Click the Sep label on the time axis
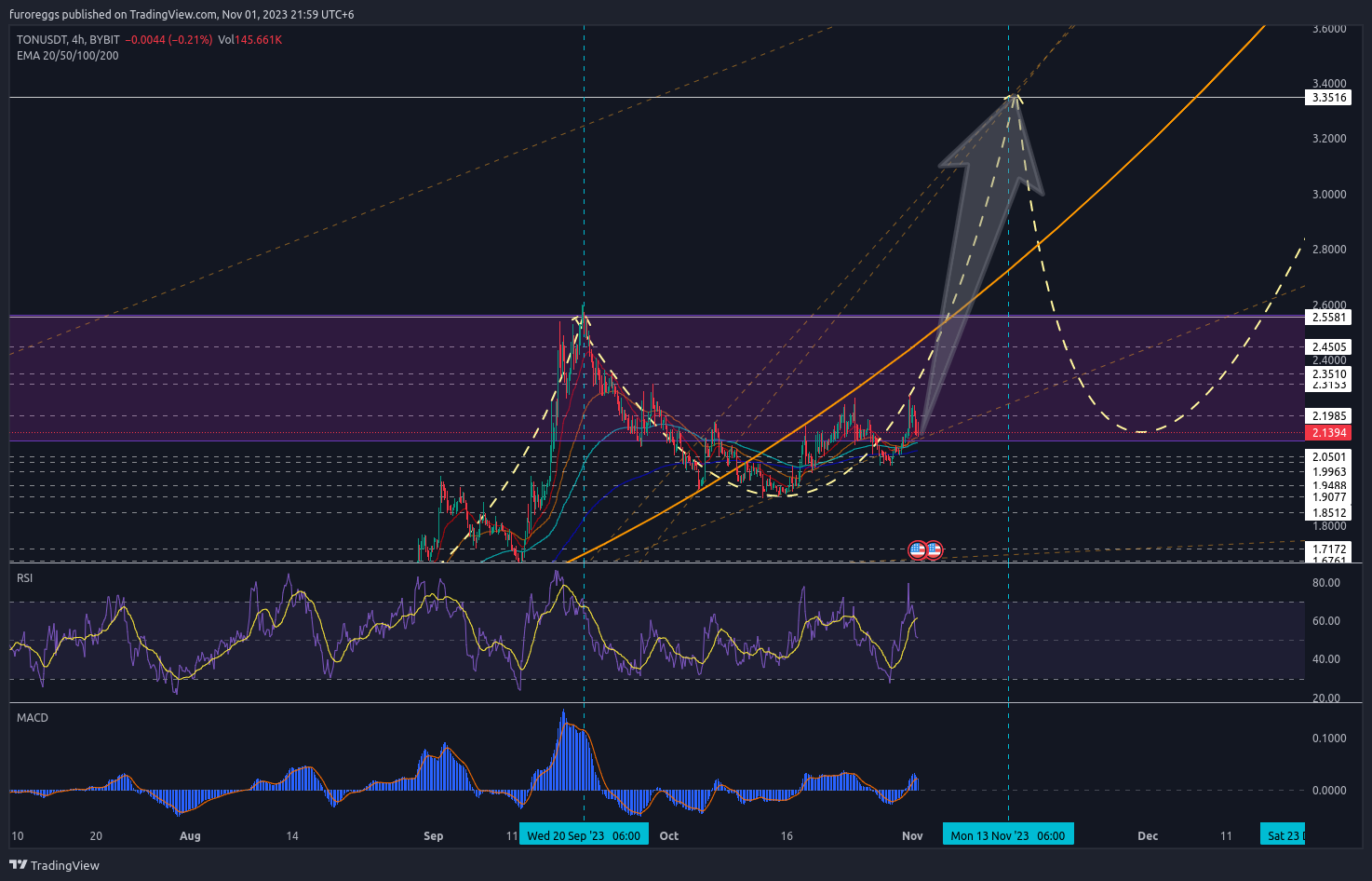Viewport: 1372px width, 881px height. point(433,836)
